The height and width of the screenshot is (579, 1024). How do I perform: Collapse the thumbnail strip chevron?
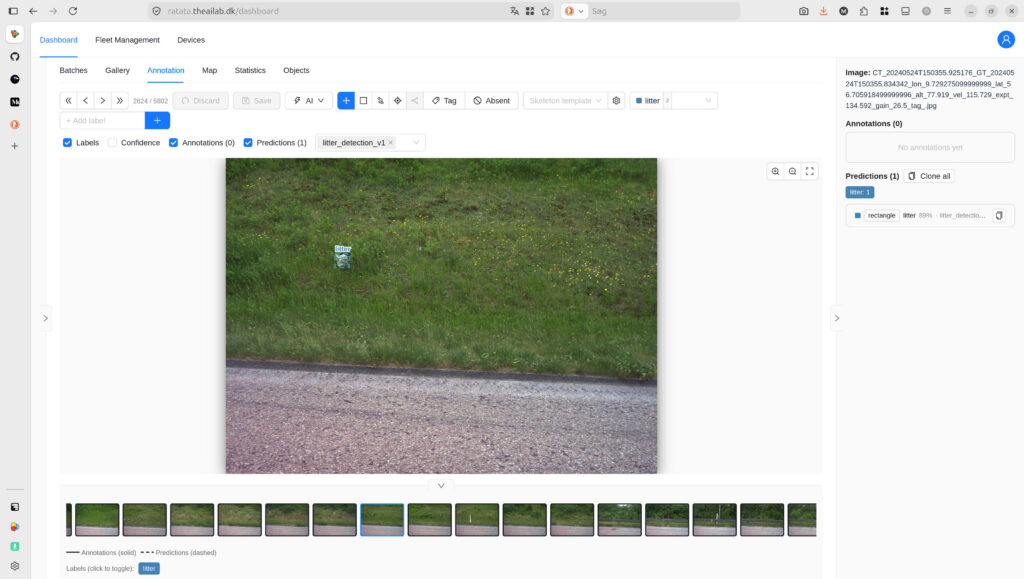coord(441,485)
